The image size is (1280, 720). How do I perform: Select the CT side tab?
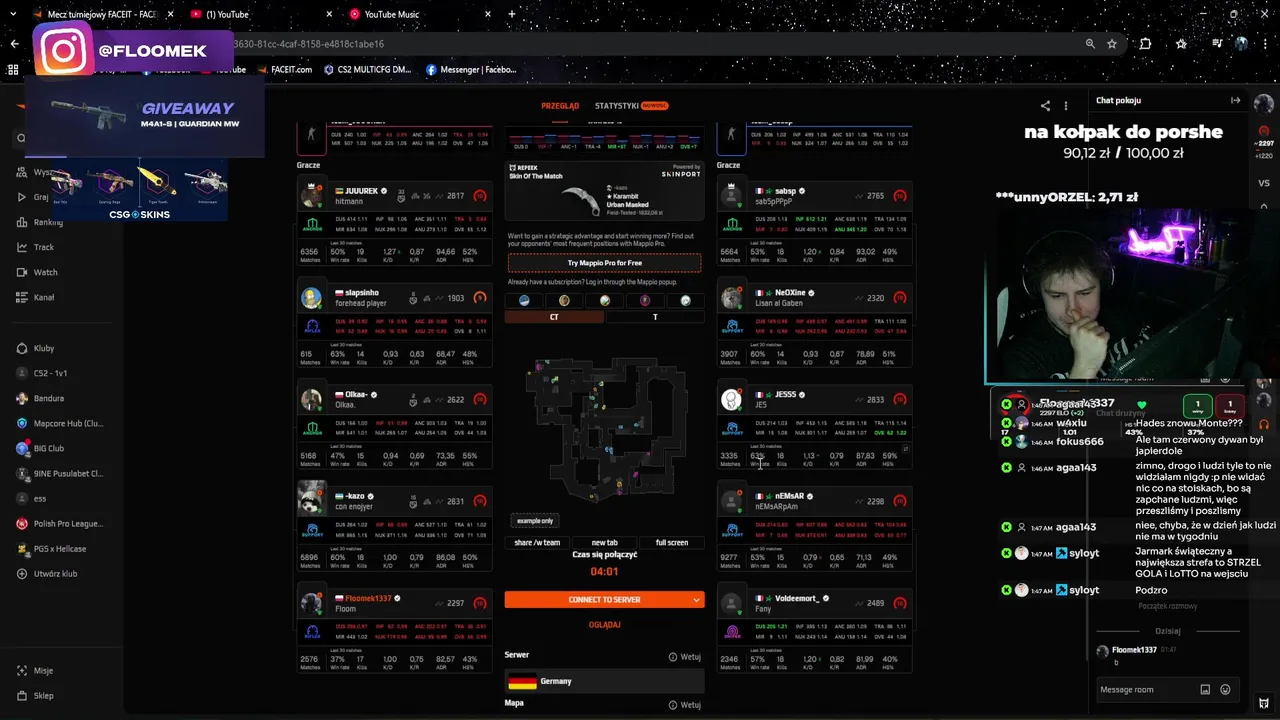pyautogui.click(x=554, y=317)
